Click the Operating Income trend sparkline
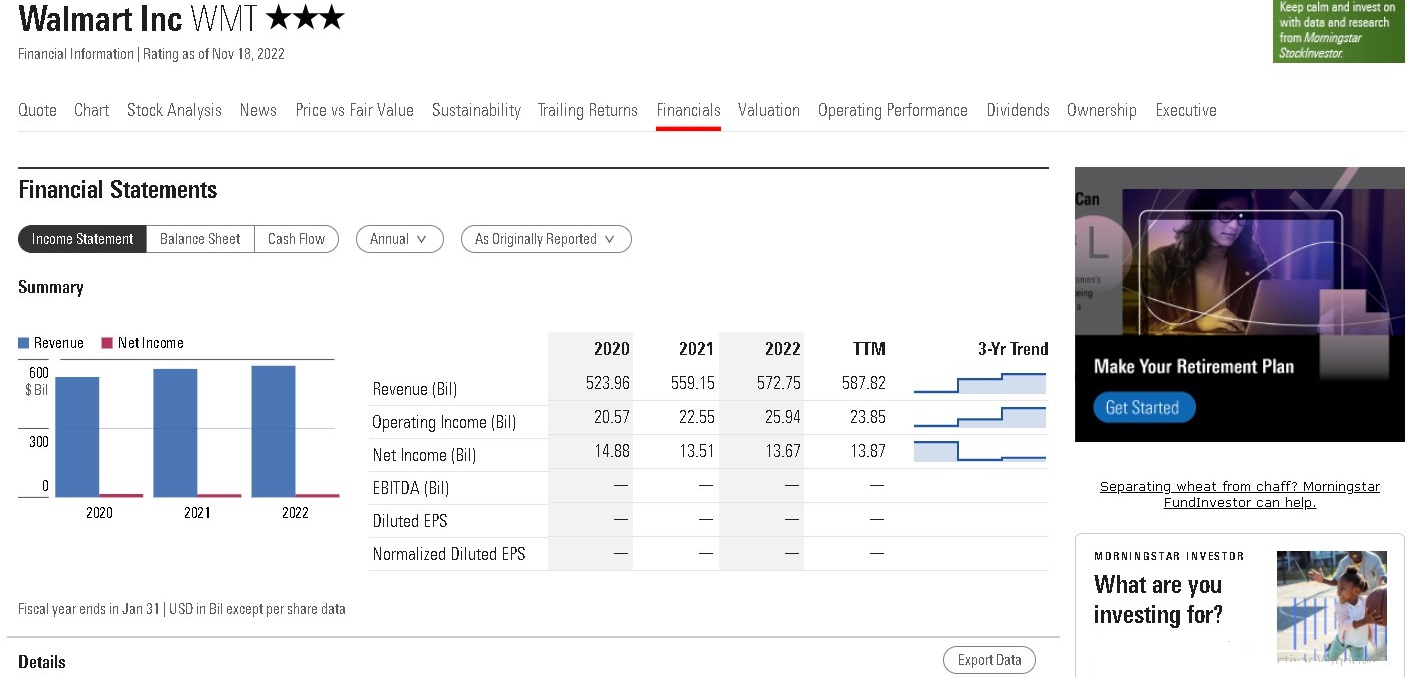Screen dimensions: 1413x677 (979, 417)
